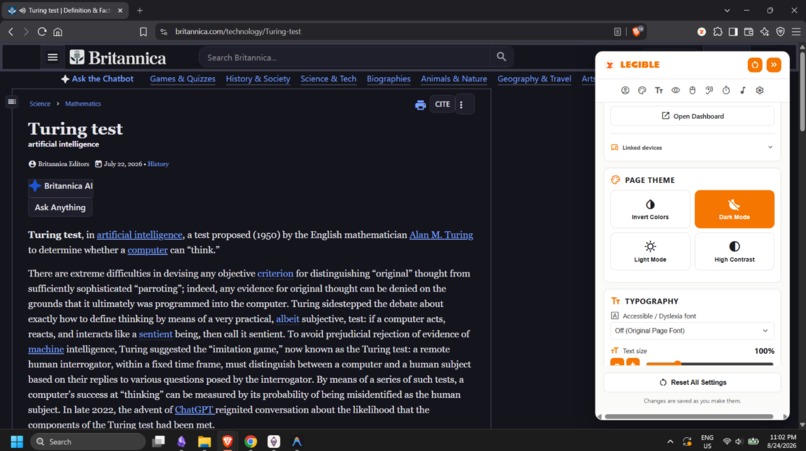Image resolution: width=806 pixels, height=451 pixels.
Task: Click the CITE button
Action: tap(442, 104)
